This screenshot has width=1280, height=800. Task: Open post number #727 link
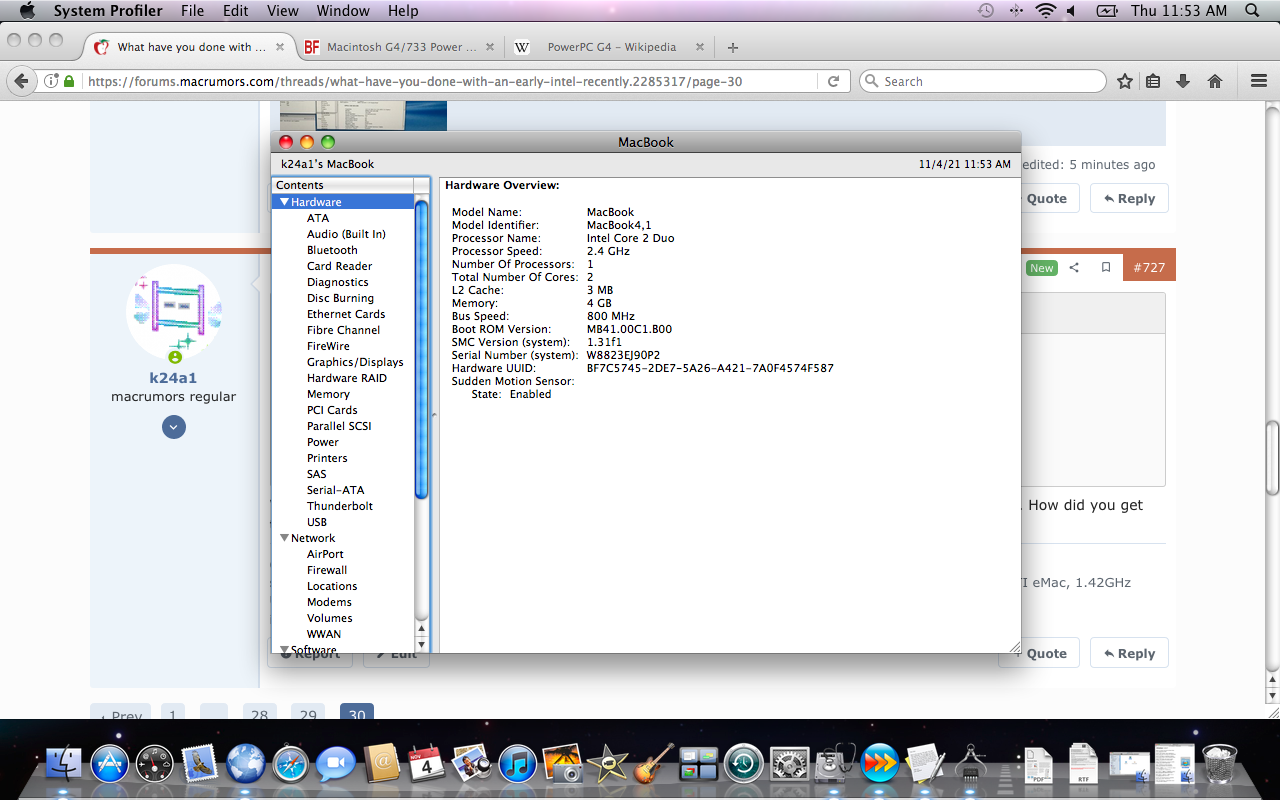(x=1149, y=267)
